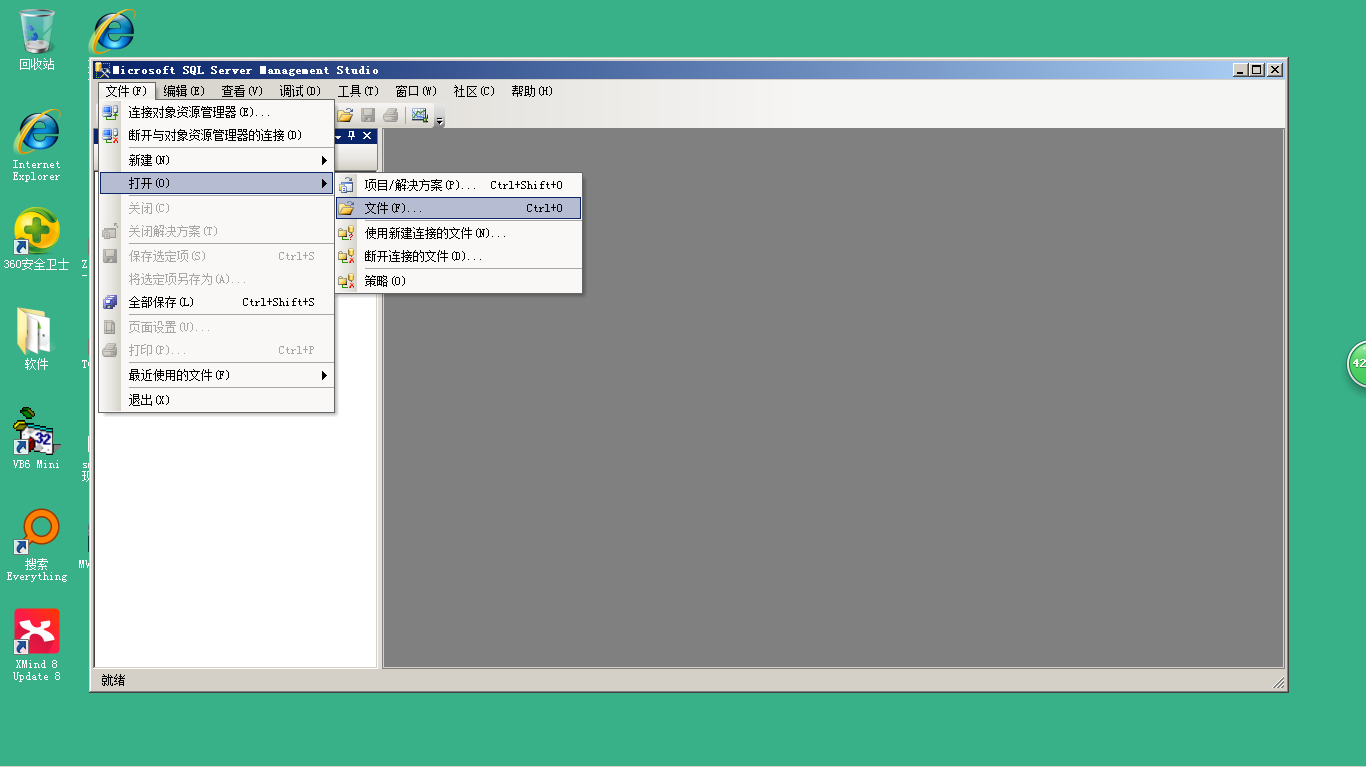The image size is (1366, 768).
Task: Click the 文件(F) menu bar item
Action: (127, 91)
